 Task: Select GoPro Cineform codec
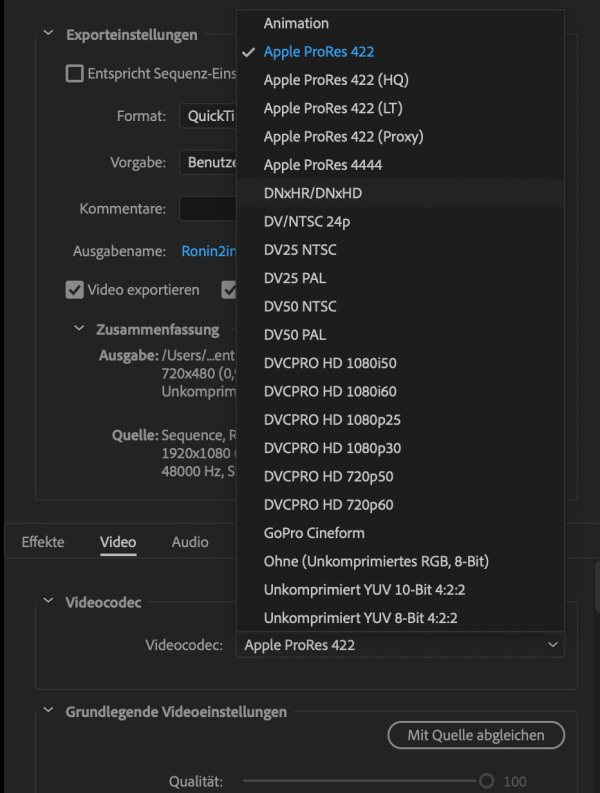(400, 533)
